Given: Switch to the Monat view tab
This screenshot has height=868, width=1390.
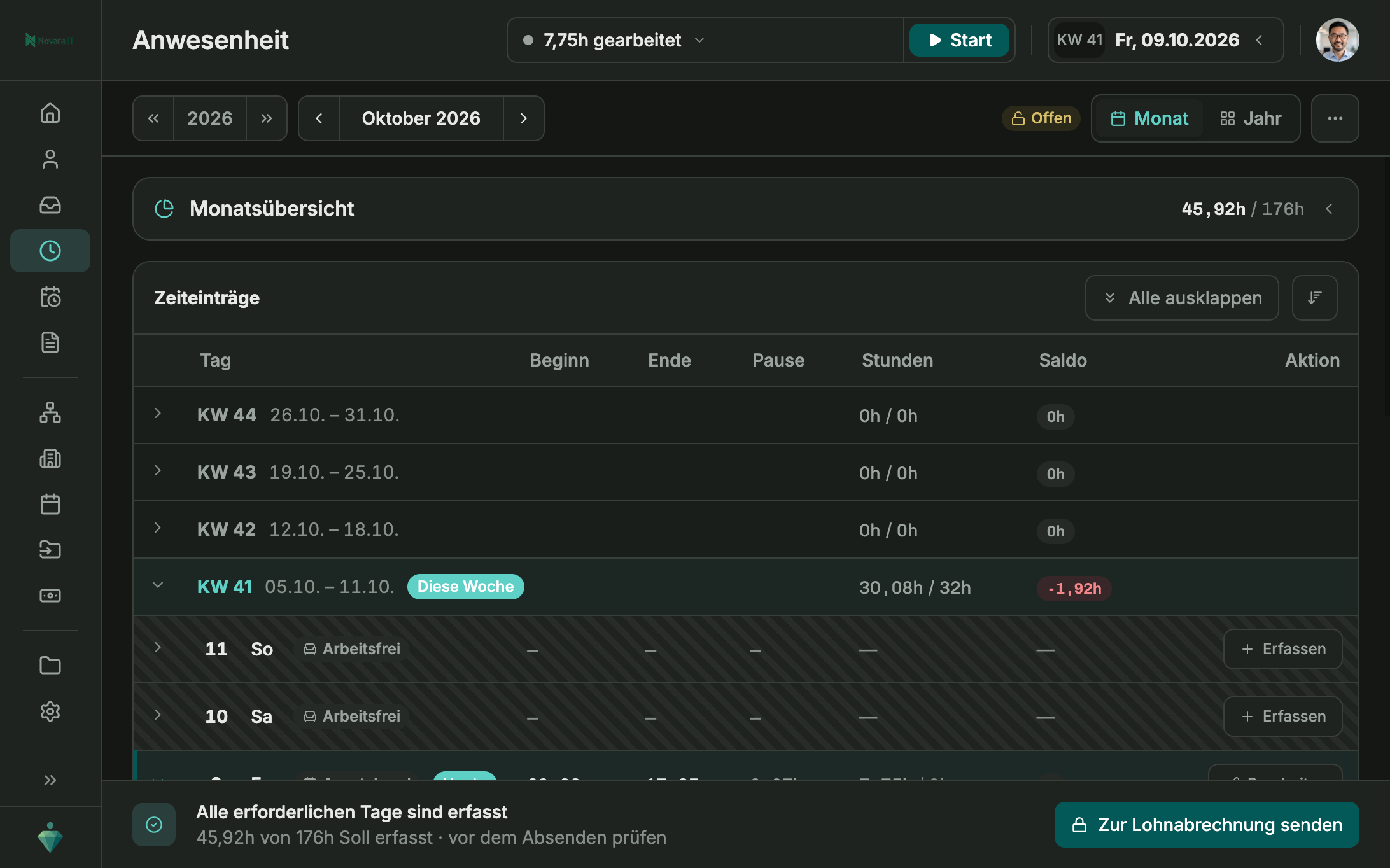Looking at the screenshot, I should click(1149, 118).
